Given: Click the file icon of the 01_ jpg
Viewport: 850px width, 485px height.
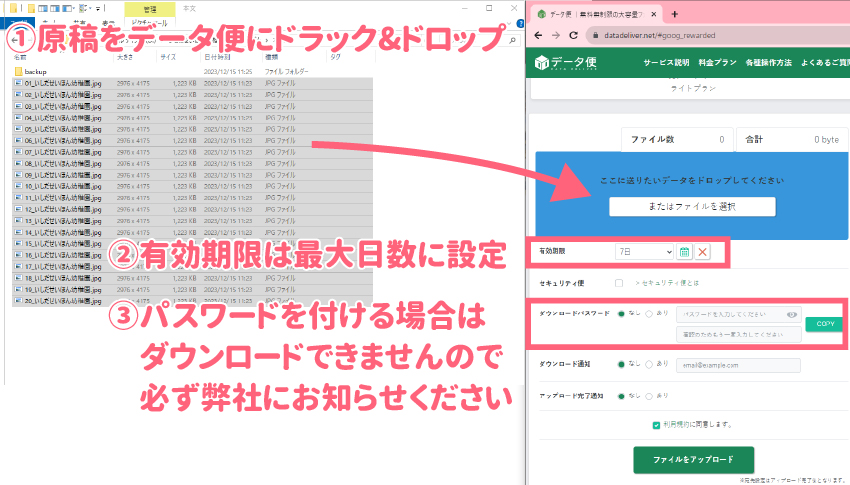Looking at the screenshot, I should [18, 83].
